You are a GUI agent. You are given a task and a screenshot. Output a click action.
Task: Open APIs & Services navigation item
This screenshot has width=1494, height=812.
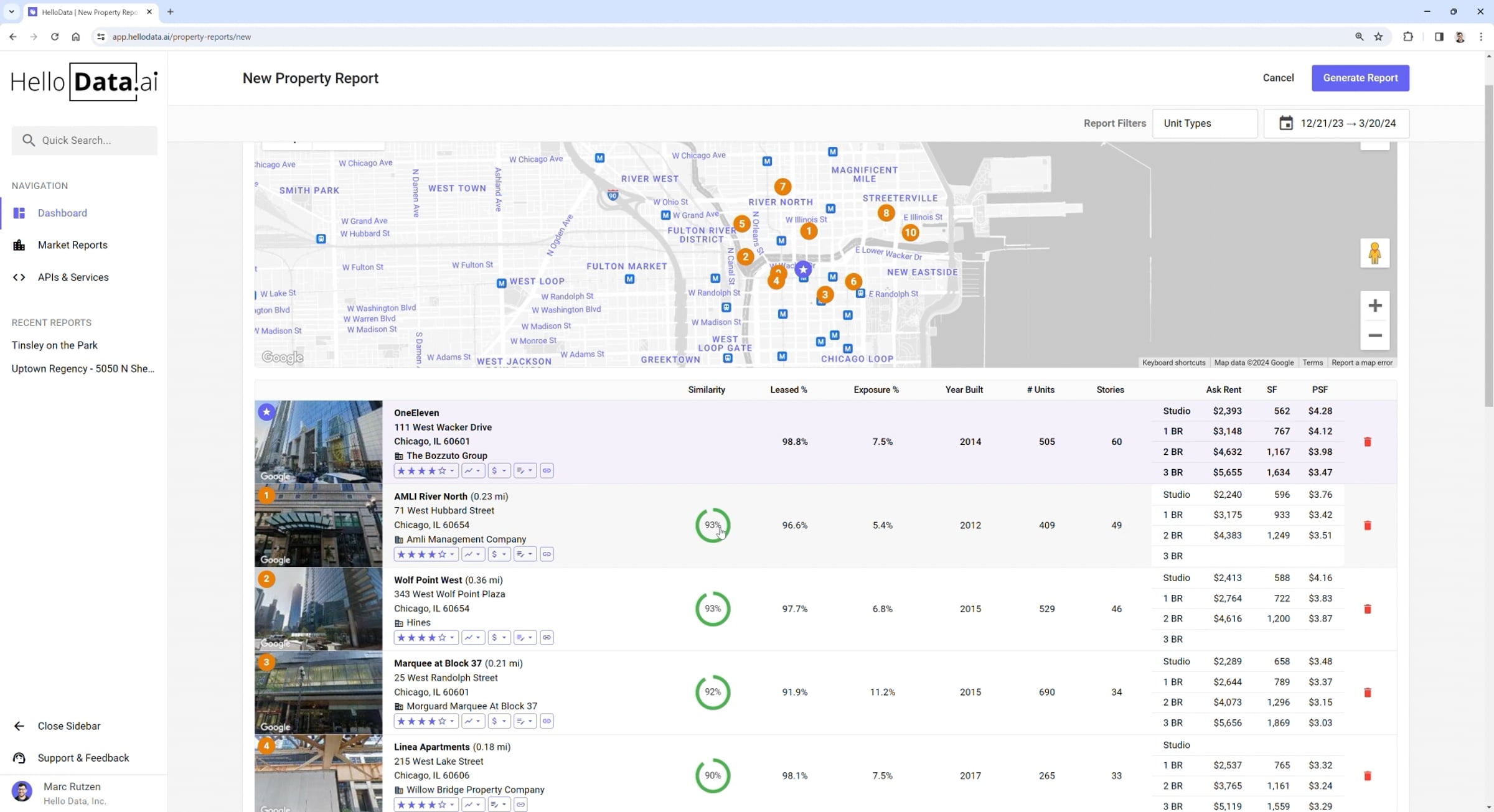pyautogui.click(x=73, y=278)
